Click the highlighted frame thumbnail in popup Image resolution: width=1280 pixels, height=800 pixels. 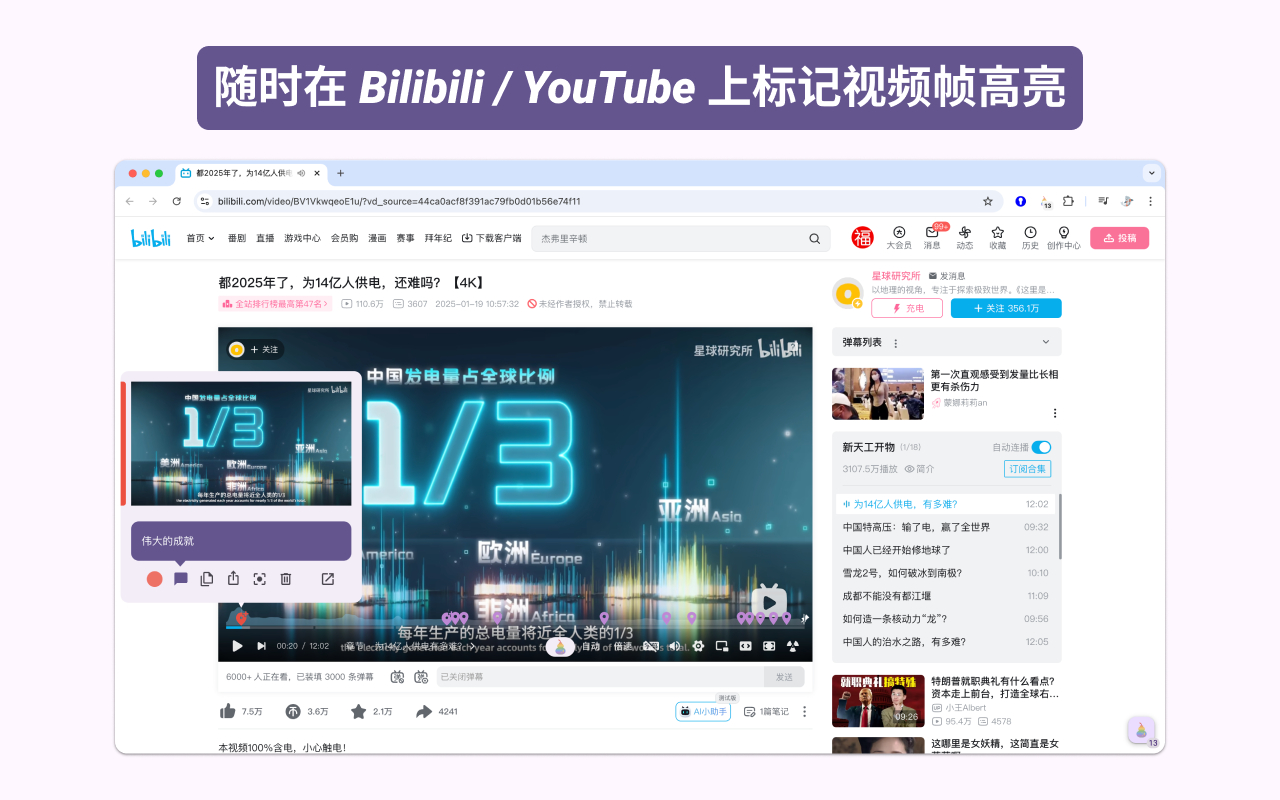[241, 443]
